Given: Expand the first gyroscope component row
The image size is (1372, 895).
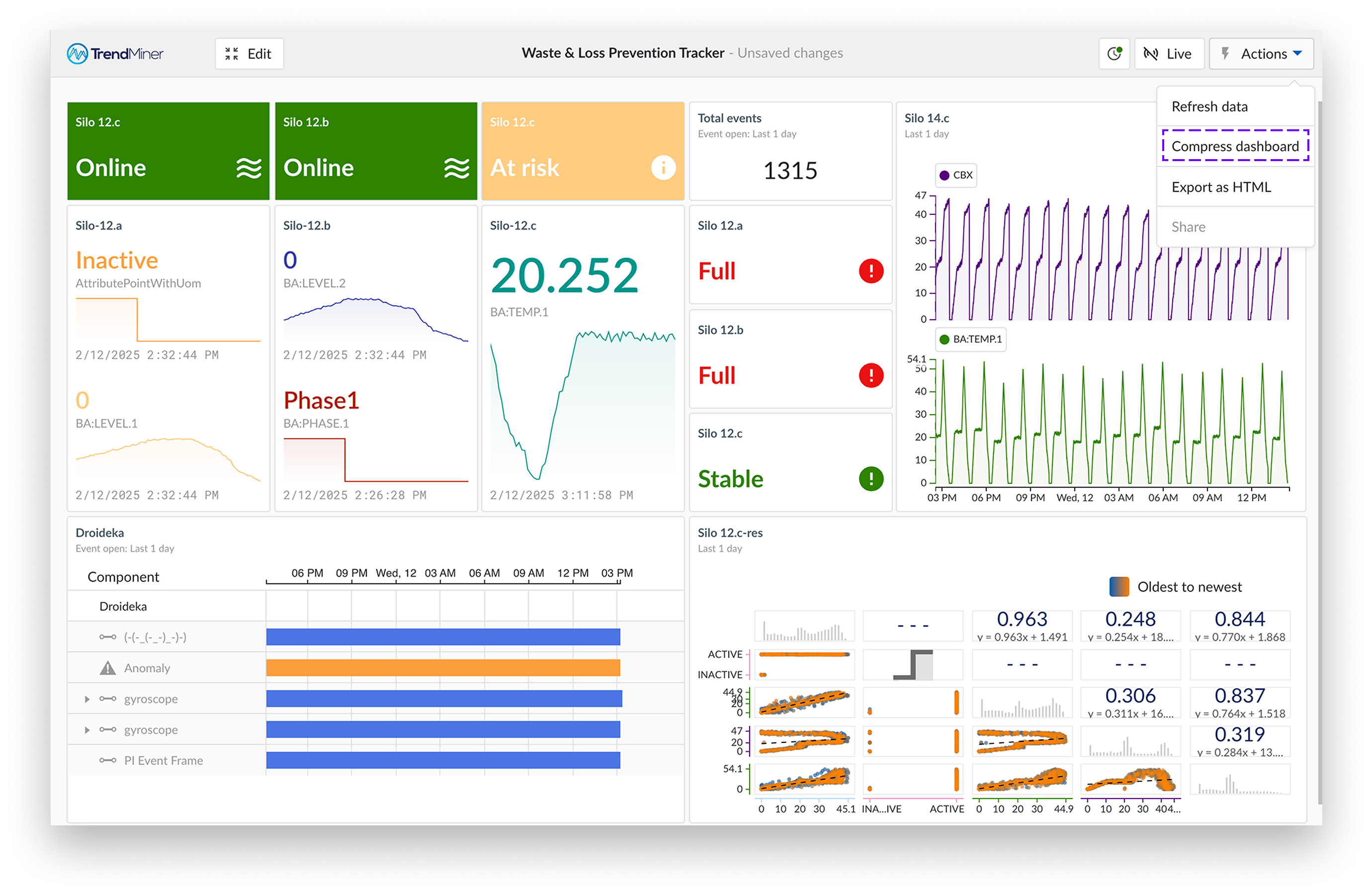Looking at the screenshot, I should coord(87,699).
